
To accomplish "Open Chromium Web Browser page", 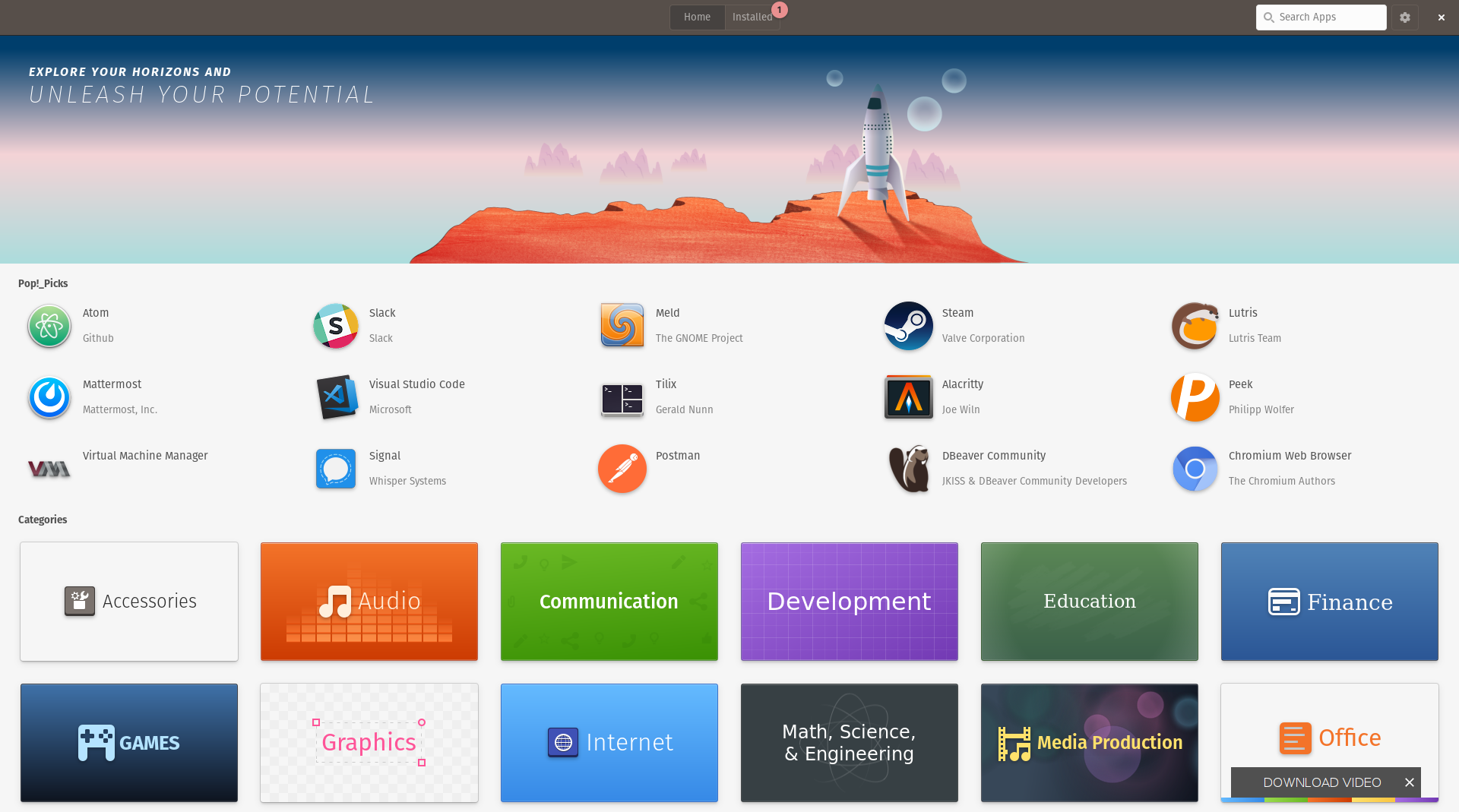I will (x=1195, y=469).
